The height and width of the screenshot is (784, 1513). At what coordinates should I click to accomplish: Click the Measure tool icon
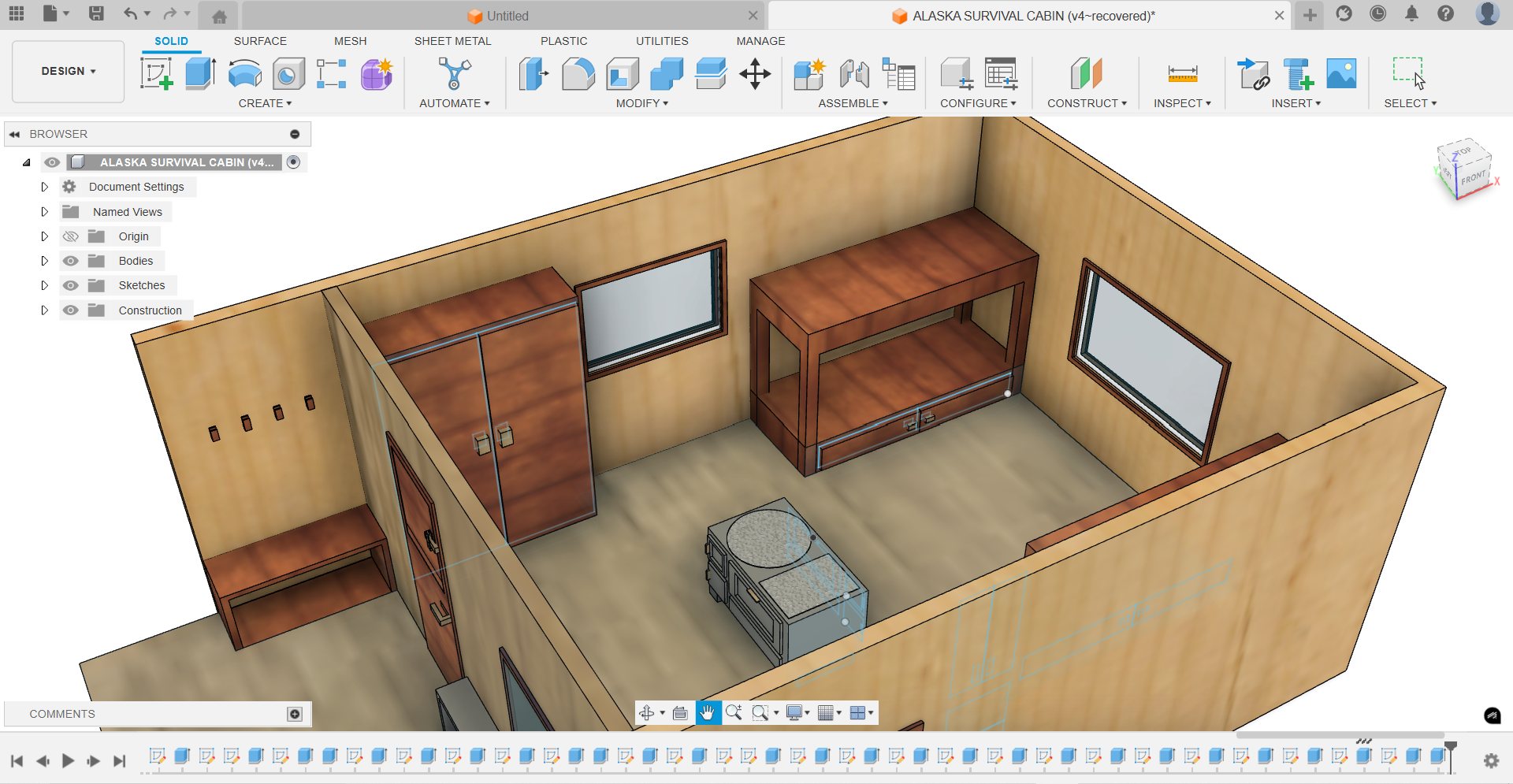click(1183, 74)
